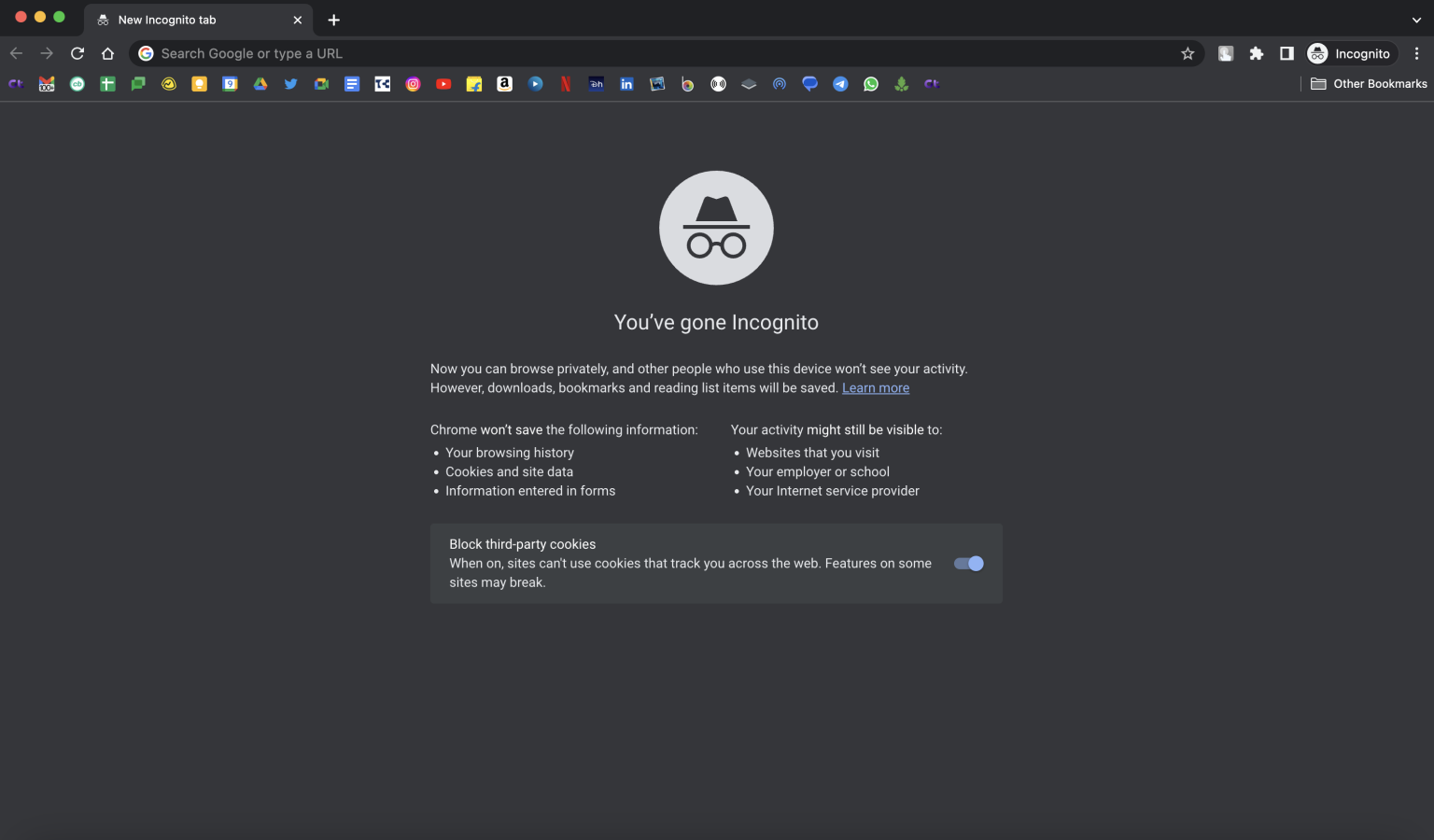The width and height of the screenshot is (1434, 840).
Task: Open Gmail from the bookmarks bar
Action: (47, 84)
